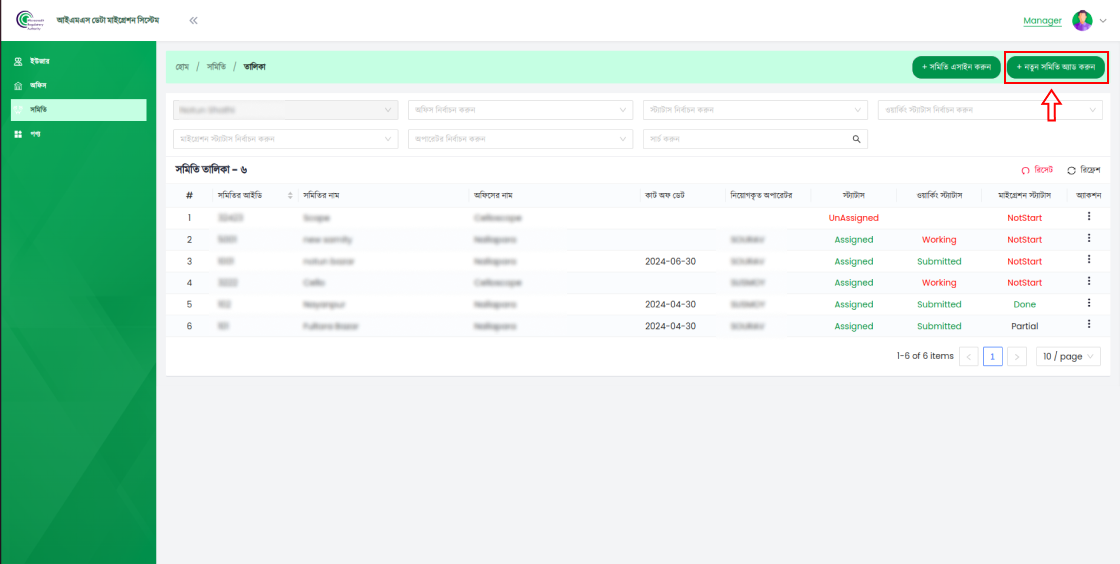Sort by সমিতির আইডি column arrows
This screenshot has height=564, width=1120.
(x=290, y=195)
